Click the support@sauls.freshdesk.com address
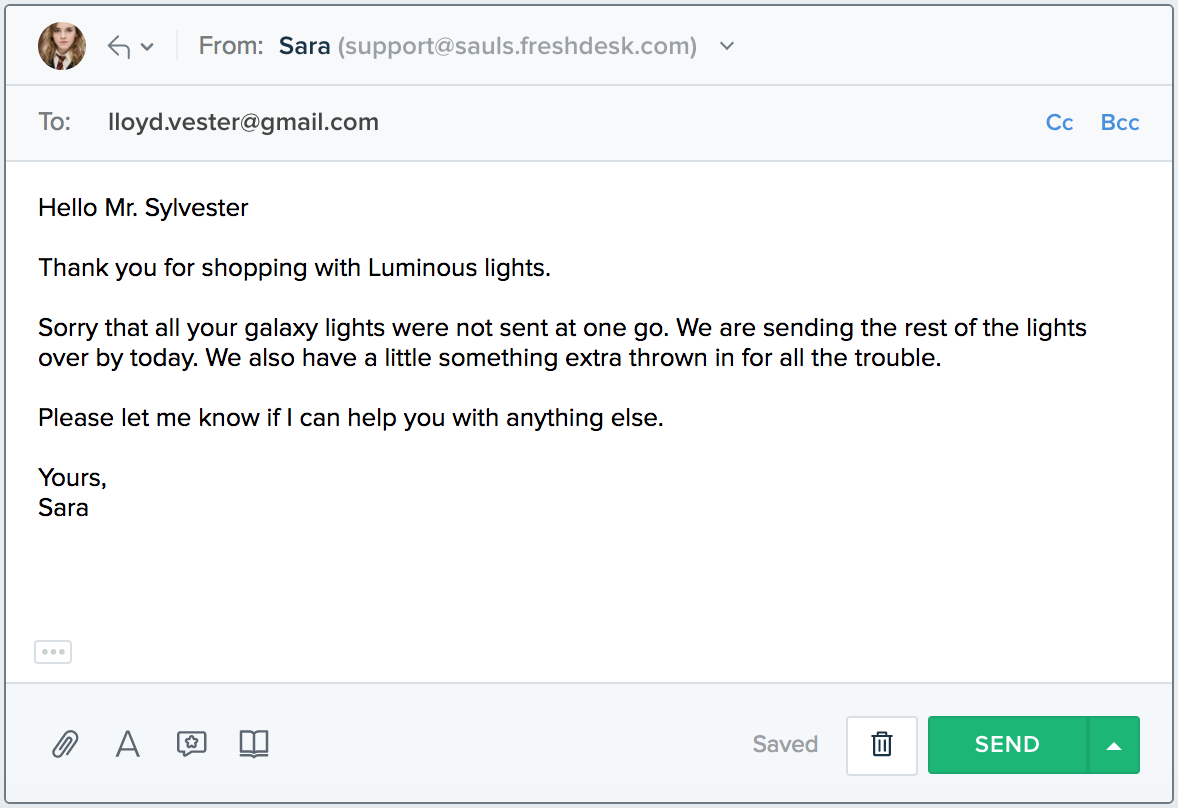The image size is (1178, 808). coord(517,46)
